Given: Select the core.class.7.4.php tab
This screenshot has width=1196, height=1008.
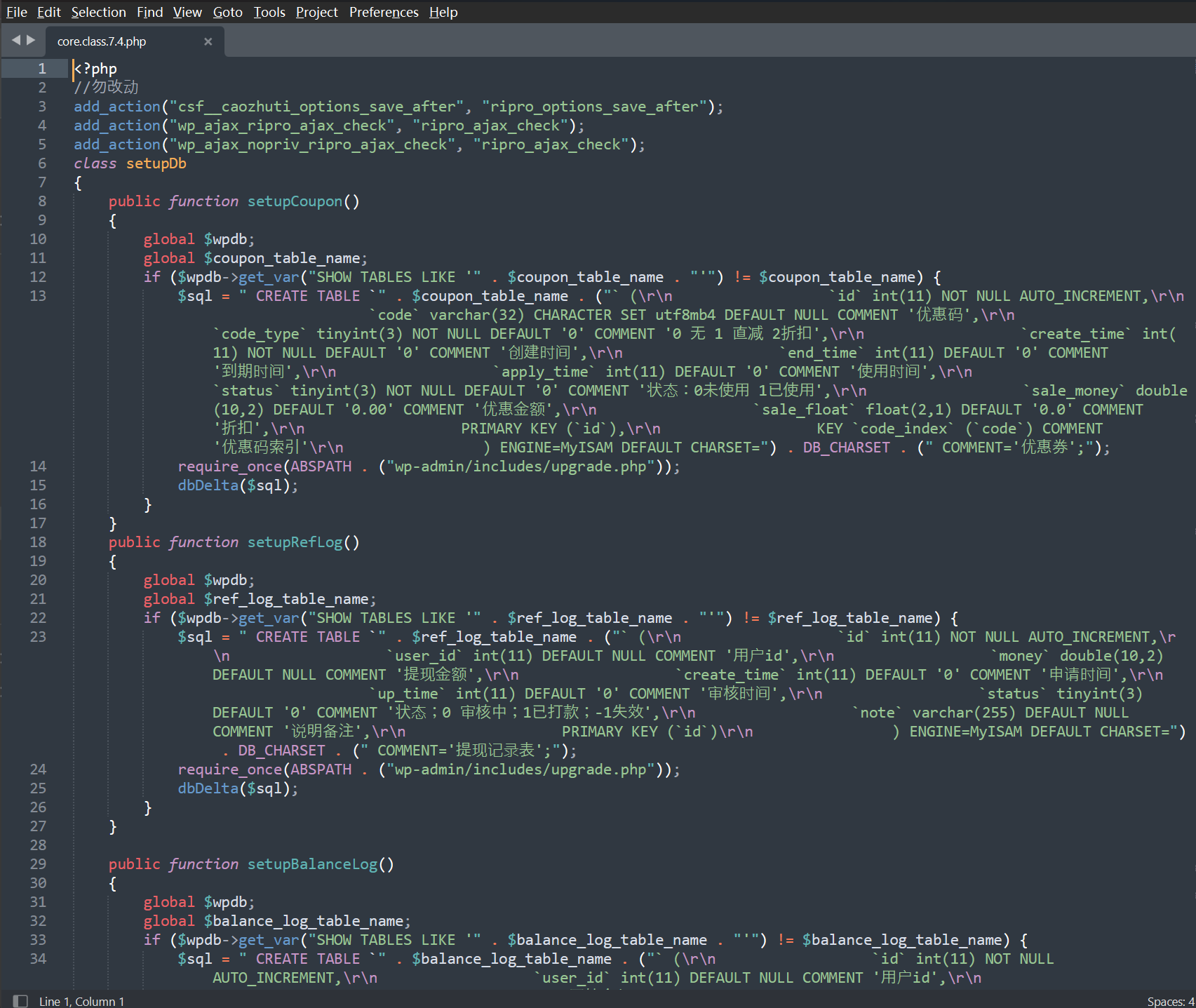Looking at the screenshot, I should 102,41.
